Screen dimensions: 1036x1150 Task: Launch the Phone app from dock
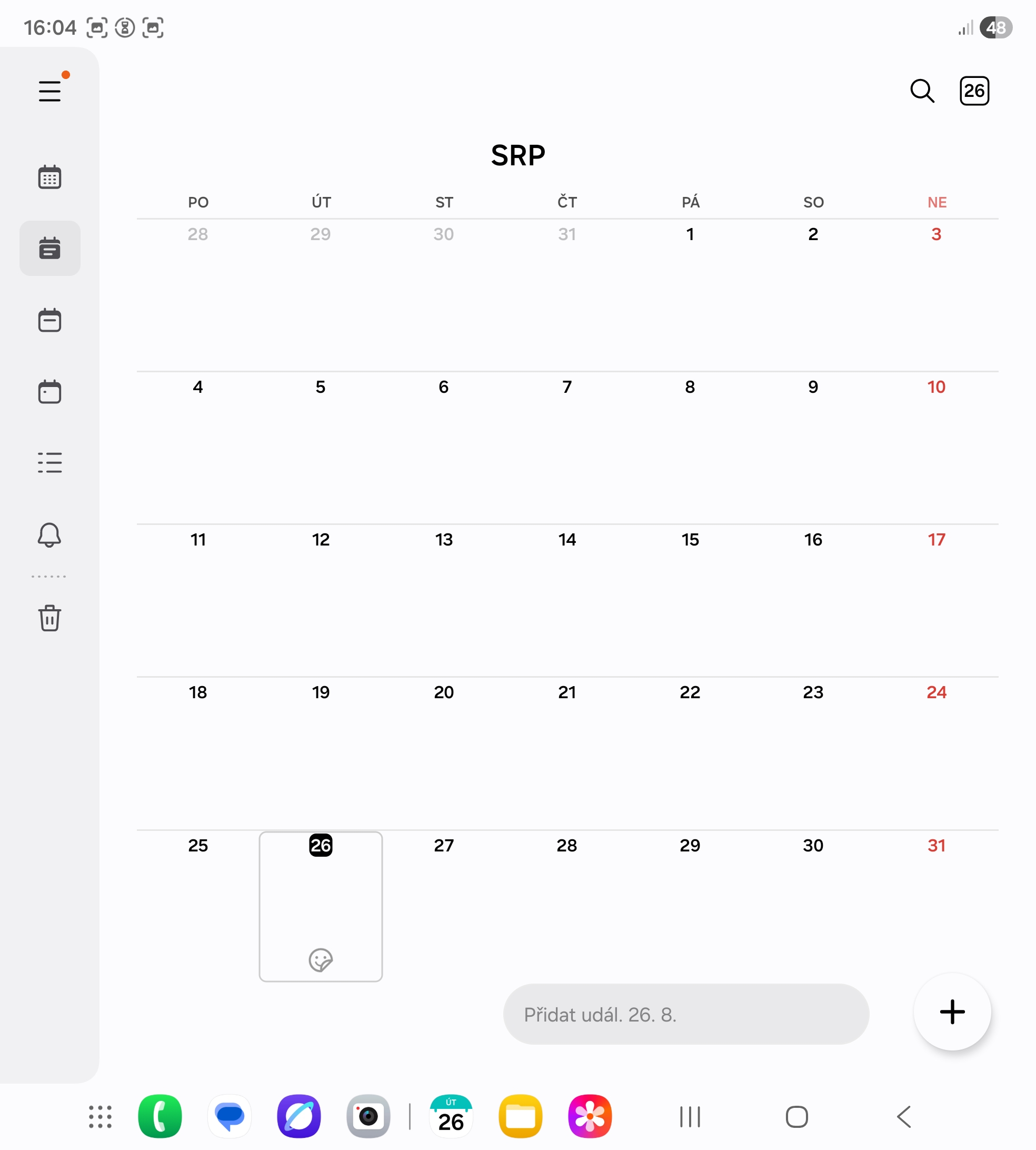(x=160, y=1116)
